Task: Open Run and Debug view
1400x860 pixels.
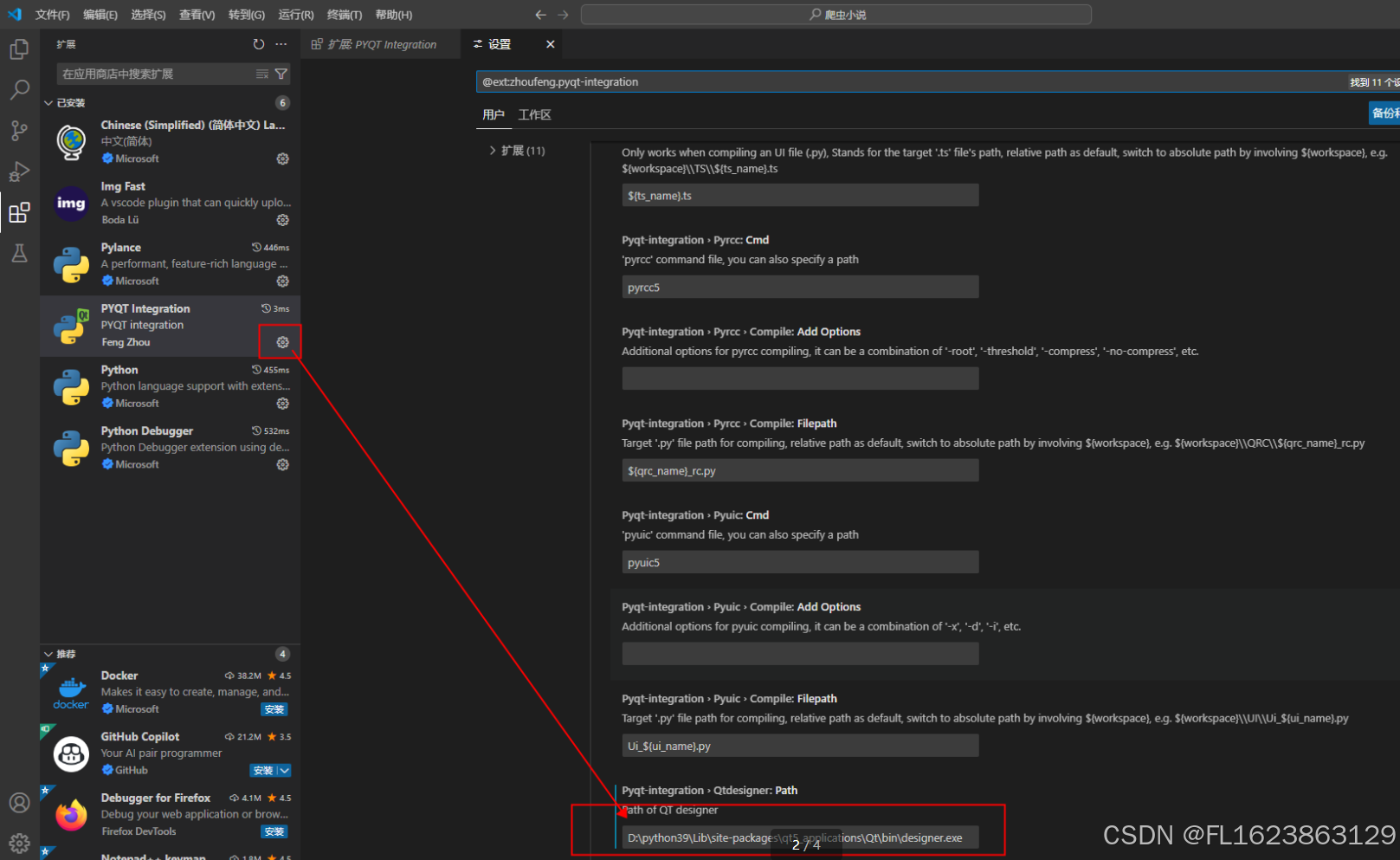Action: click(x=19, y=171)
